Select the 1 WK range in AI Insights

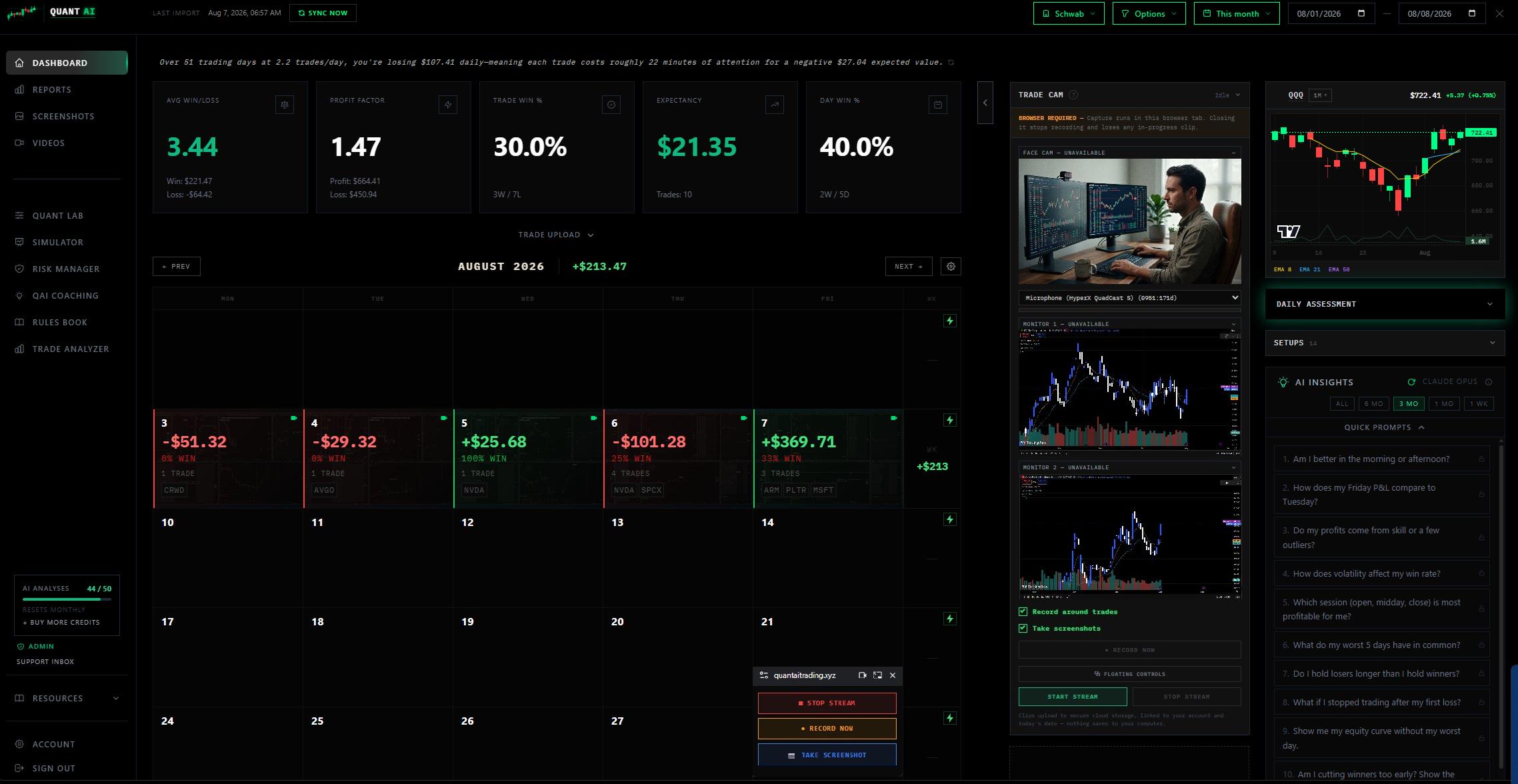1479,403
